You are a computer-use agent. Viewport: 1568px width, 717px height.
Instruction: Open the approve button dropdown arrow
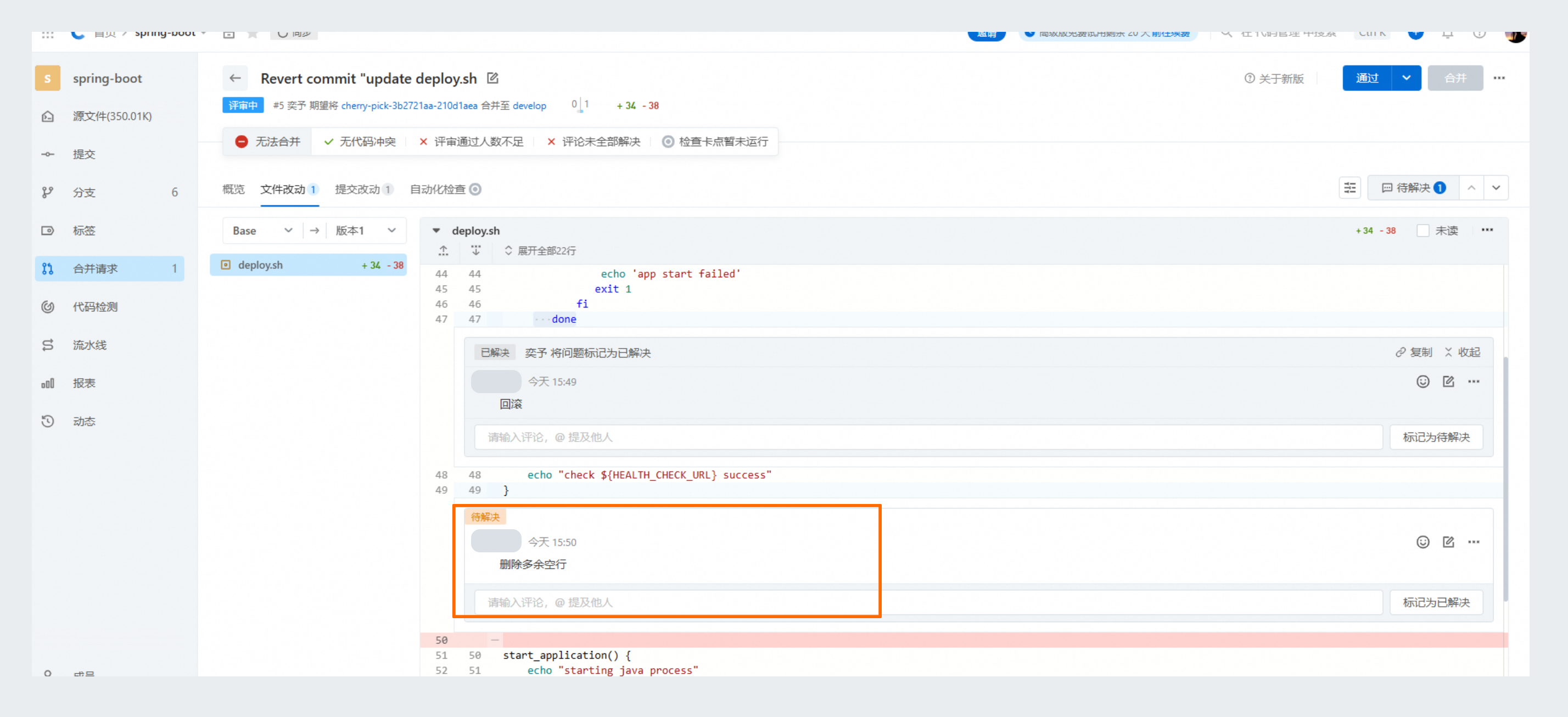click(x=1406, y=78)
